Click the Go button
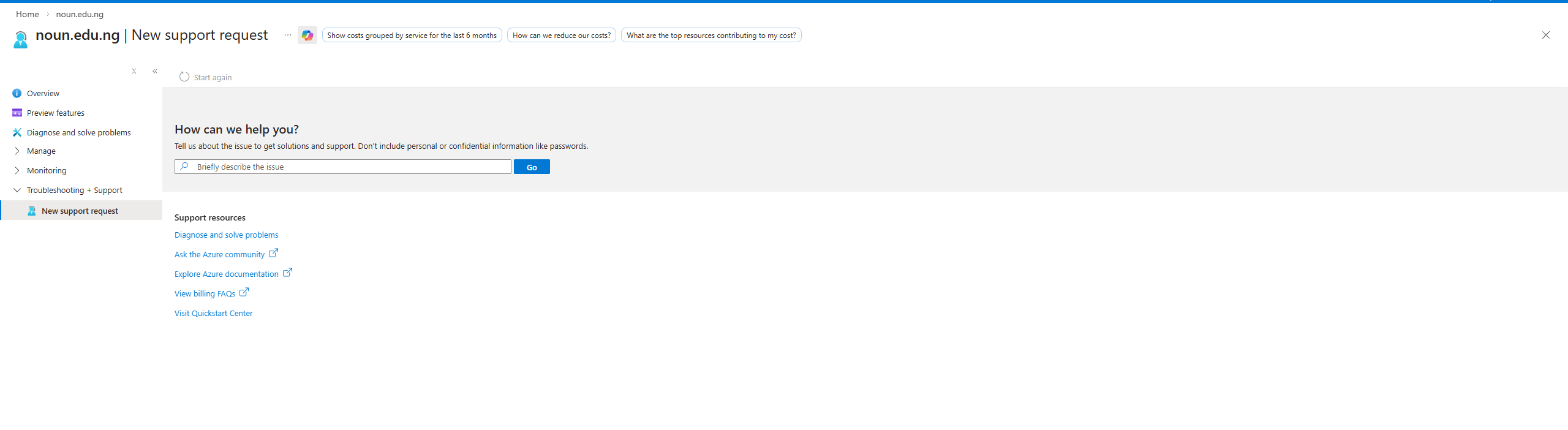 tap(532, 167)
